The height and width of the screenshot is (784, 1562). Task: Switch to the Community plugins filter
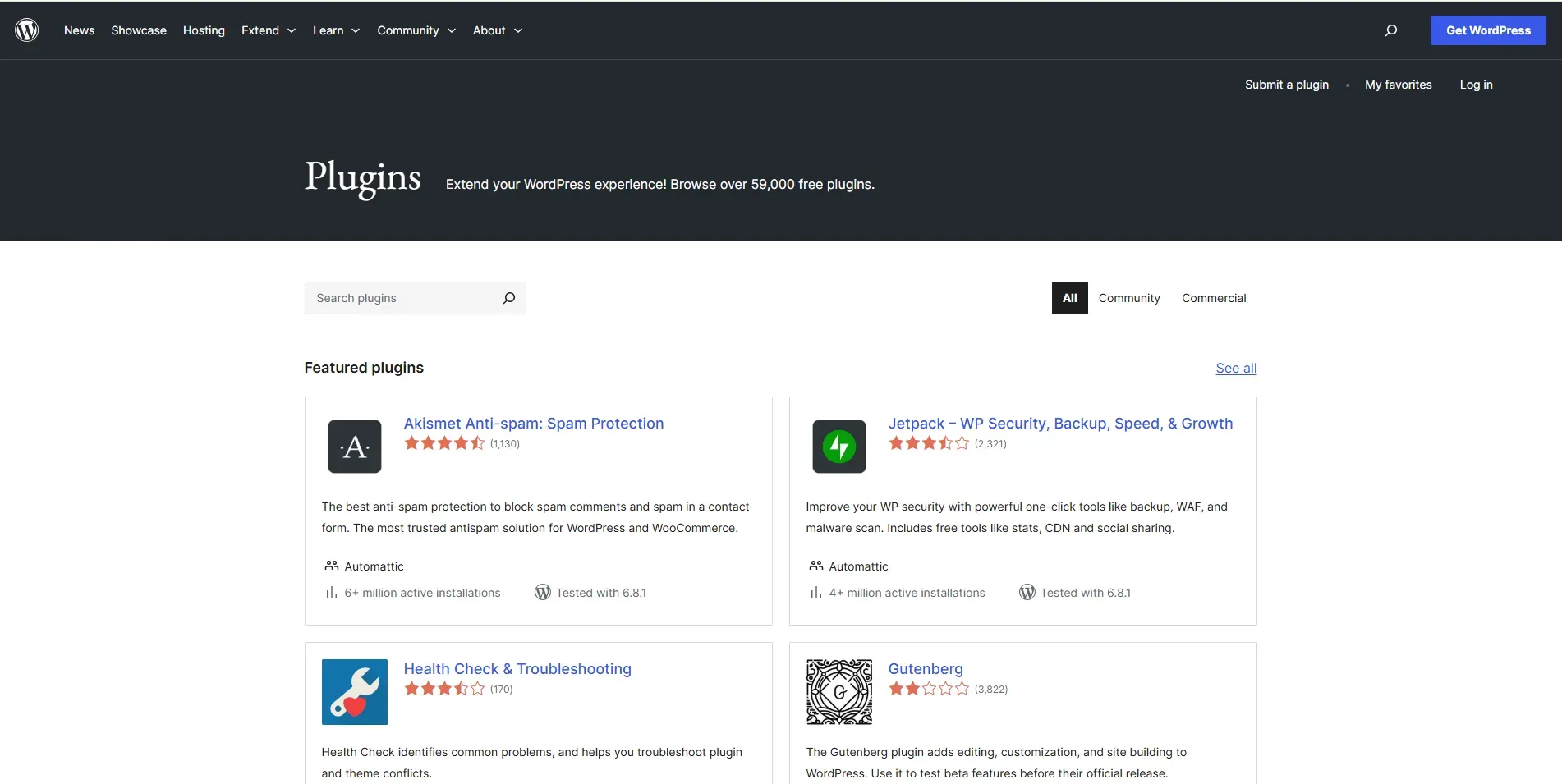click(1129, 298)
